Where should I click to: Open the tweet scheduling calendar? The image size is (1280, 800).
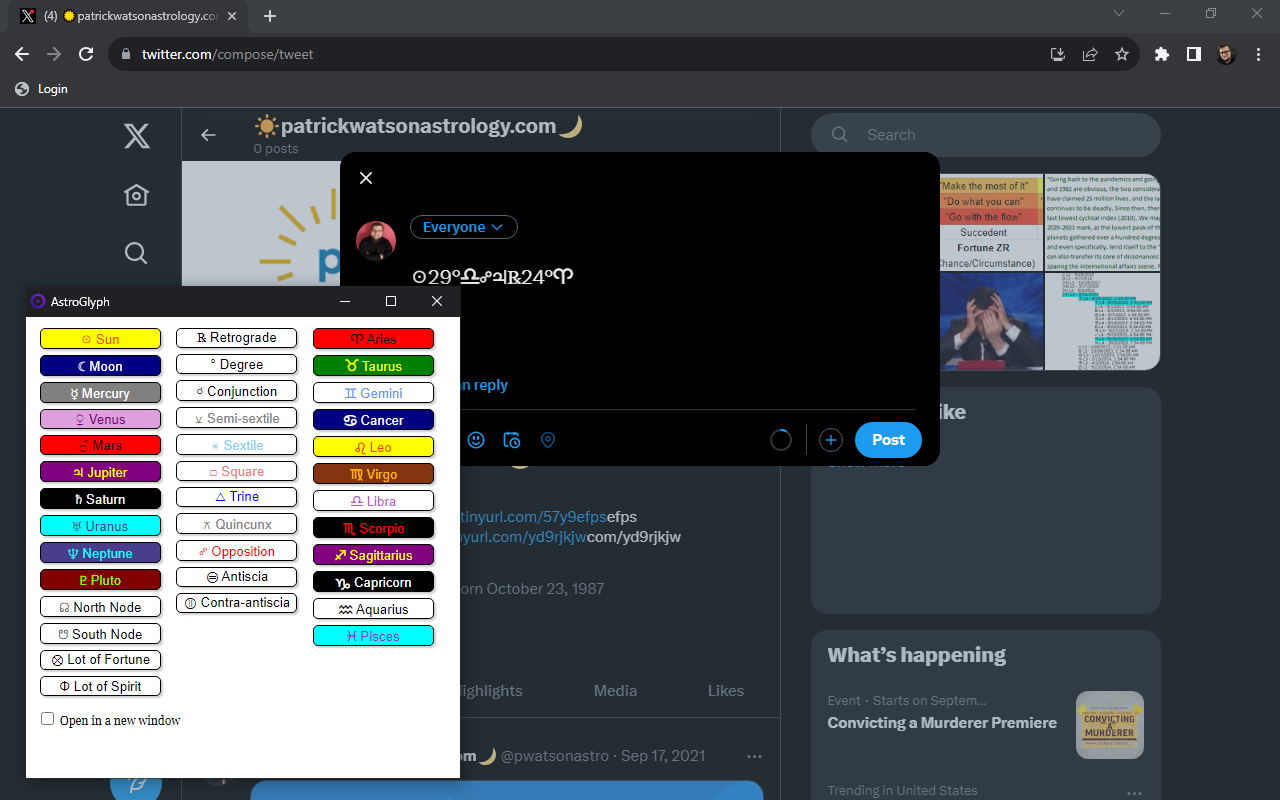[x=511, y=440]
